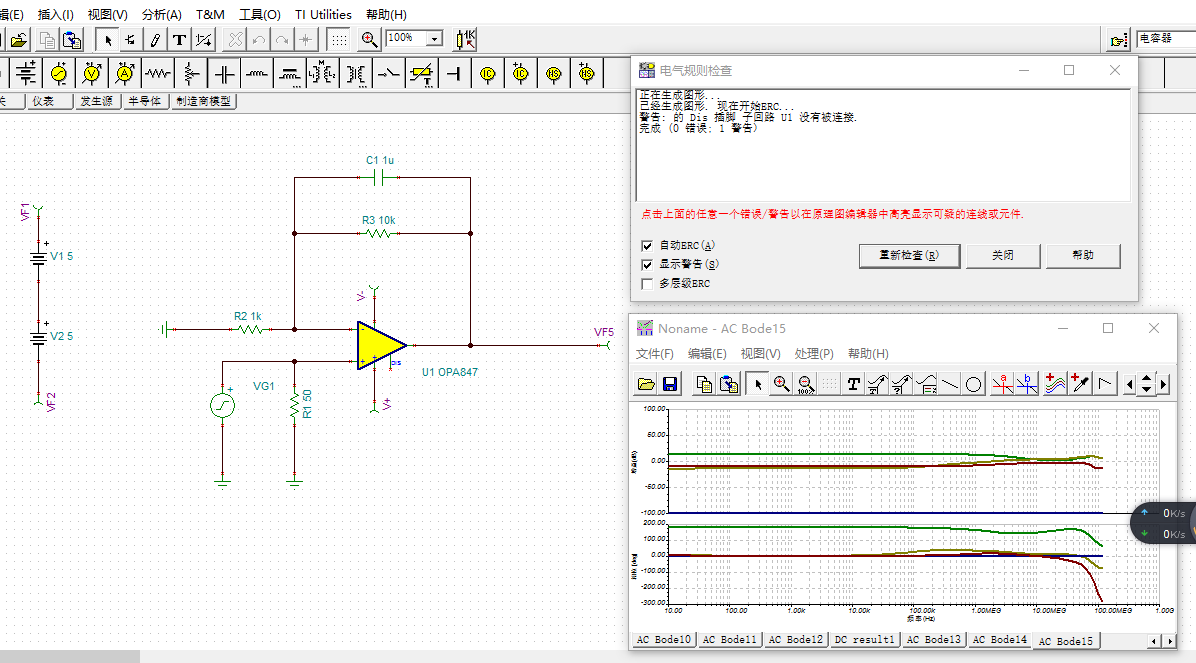
Task: Toggle the 显示警告 checkbox
Action: click(647, 265)
